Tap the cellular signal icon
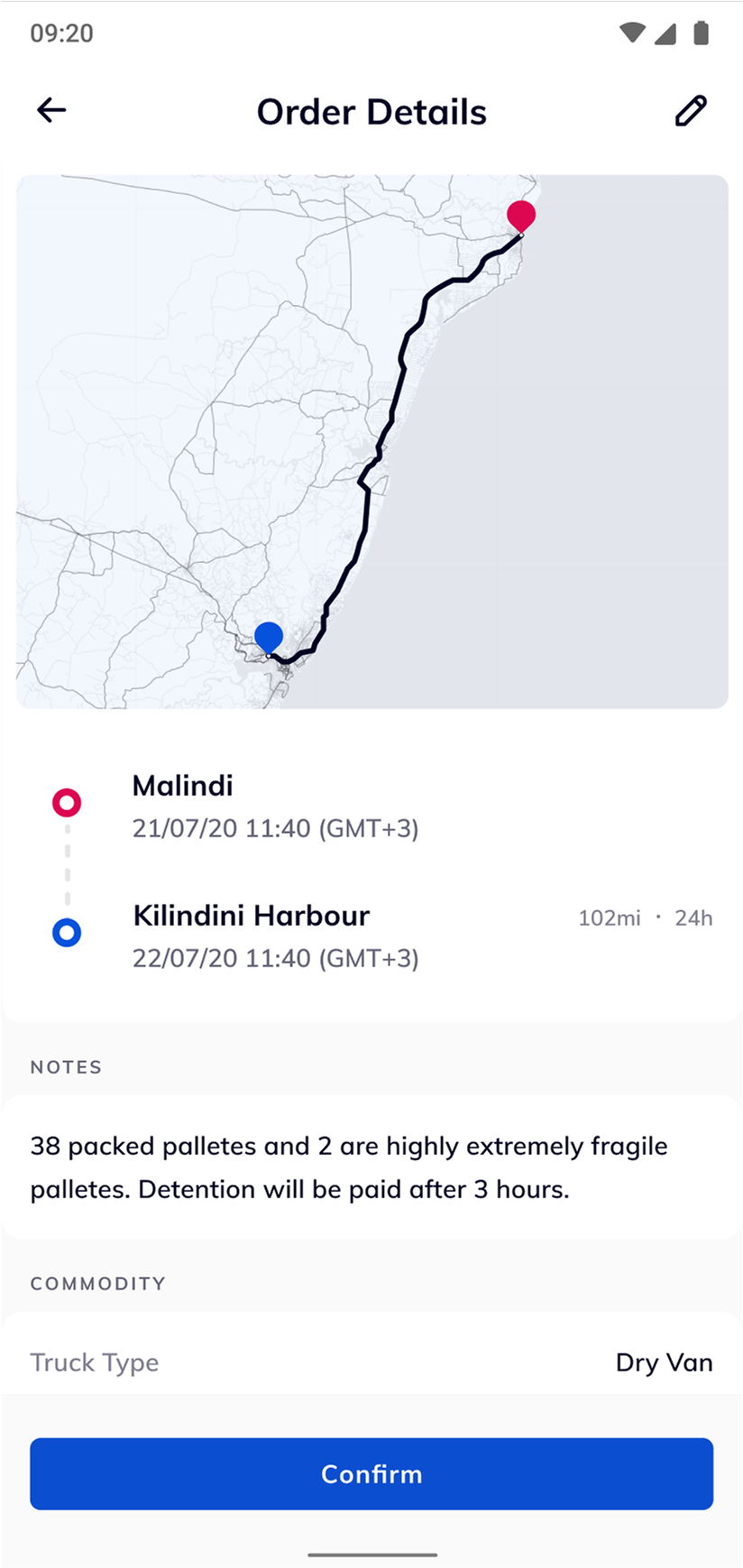This screenshot has width=743, height=1568. [665, 33]
